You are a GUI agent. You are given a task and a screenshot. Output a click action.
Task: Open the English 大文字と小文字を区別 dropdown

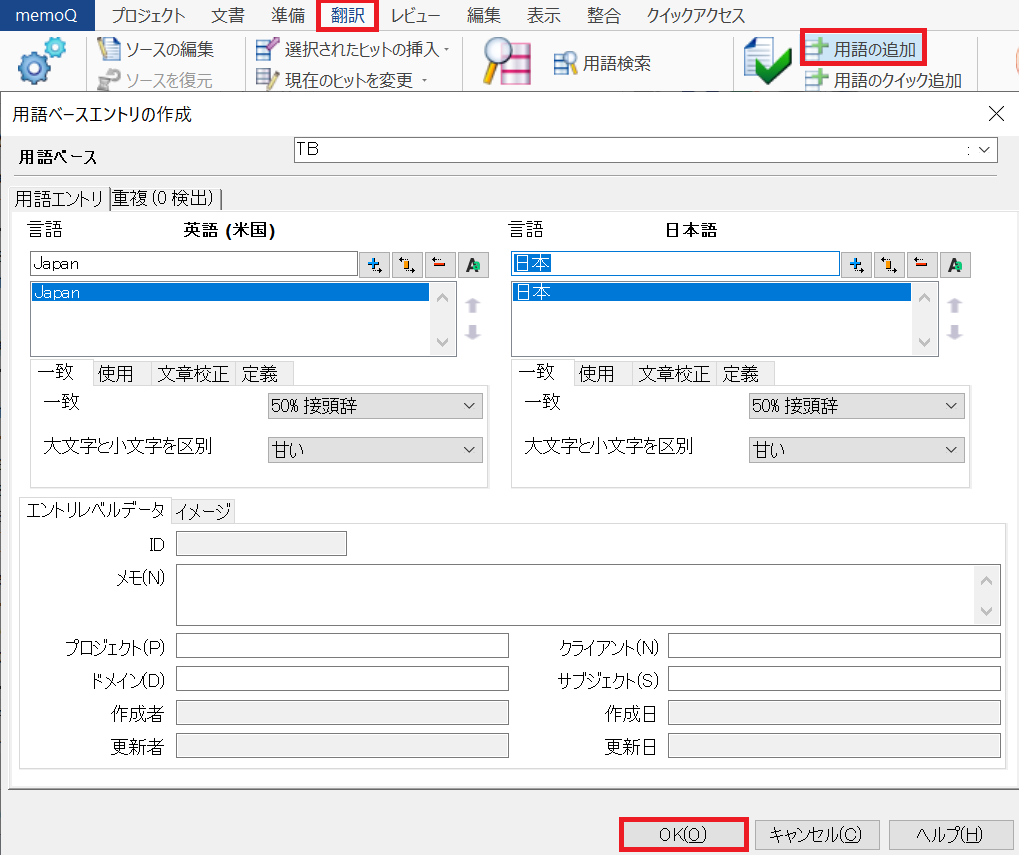tap(375, 450)
